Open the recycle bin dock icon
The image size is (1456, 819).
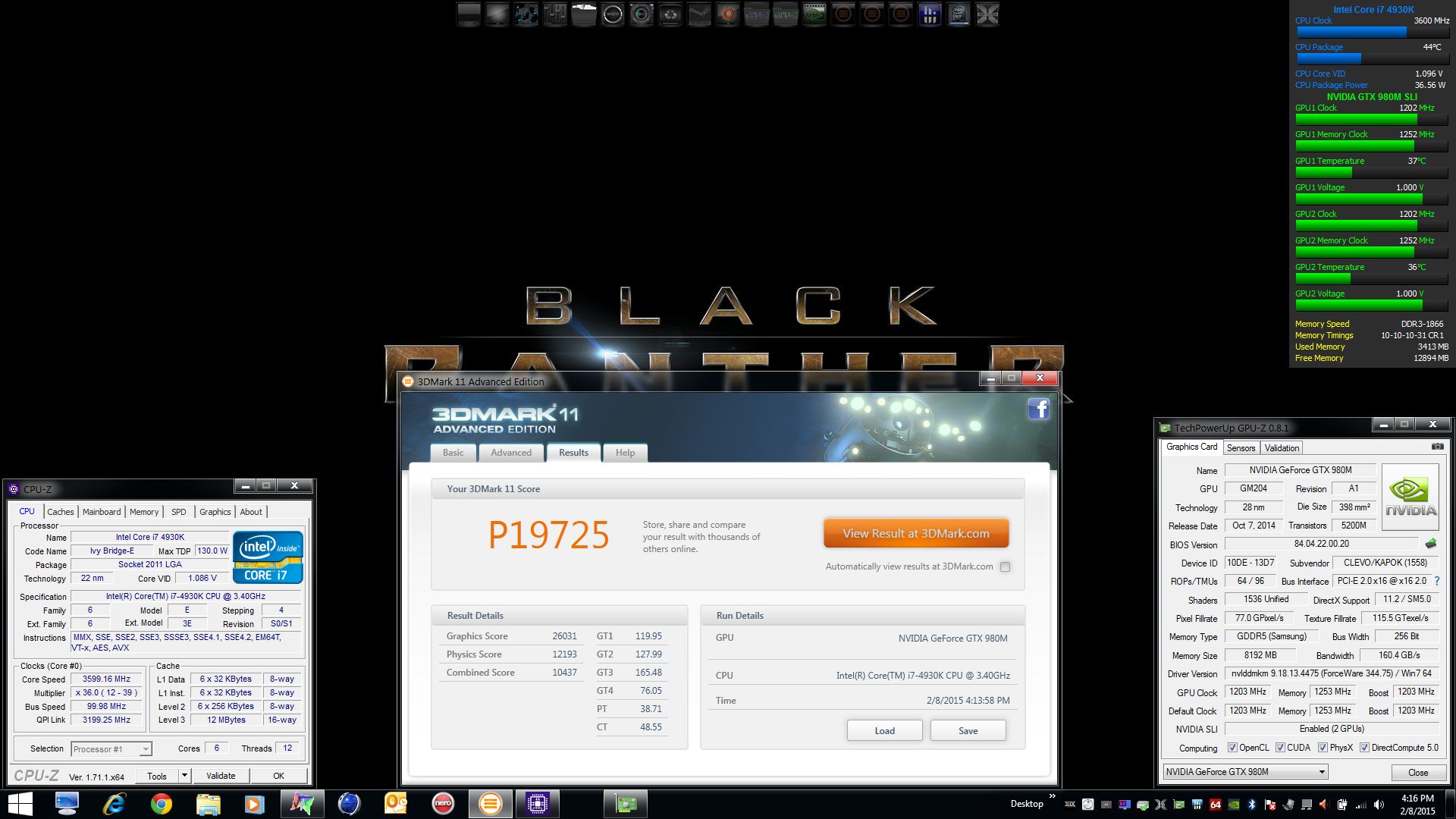click(x=670, y=14)
